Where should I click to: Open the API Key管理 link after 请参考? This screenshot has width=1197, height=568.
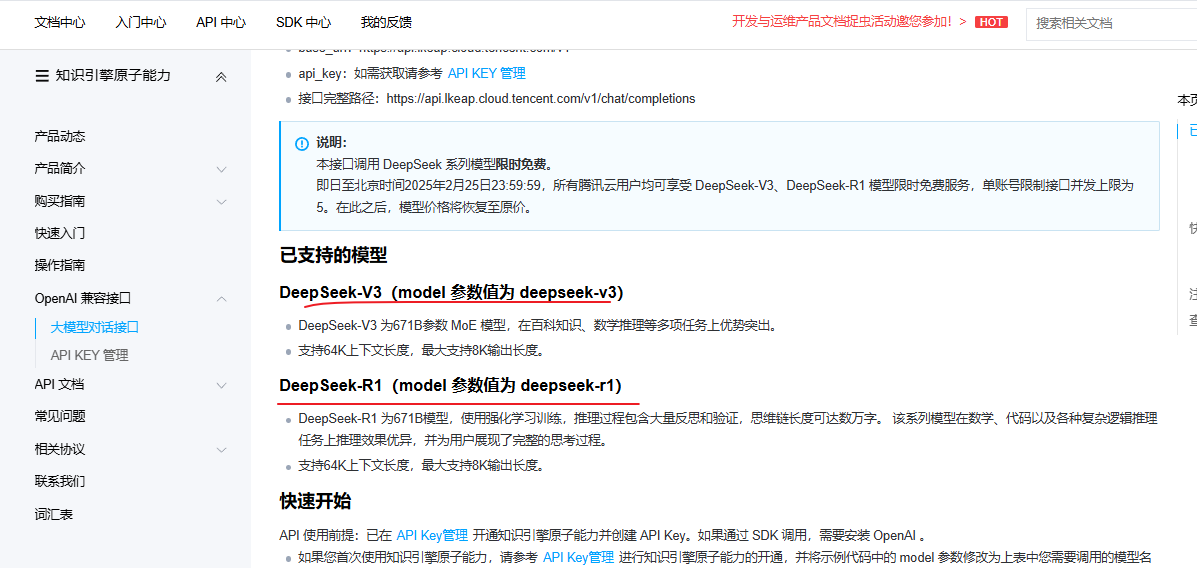coord(578,557)
